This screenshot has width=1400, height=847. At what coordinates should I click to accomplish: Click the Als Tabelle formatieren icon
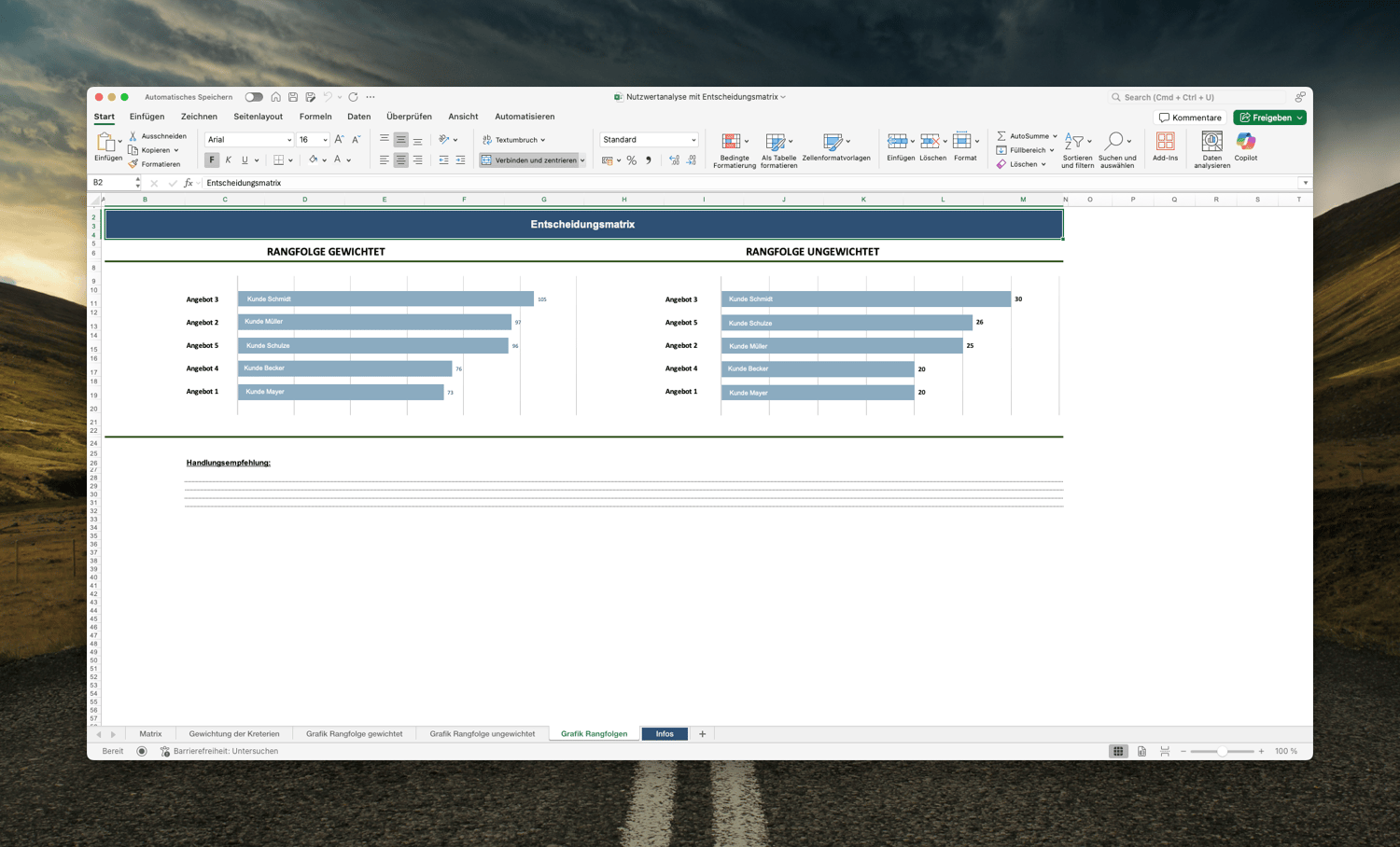(x=778, y=149)
